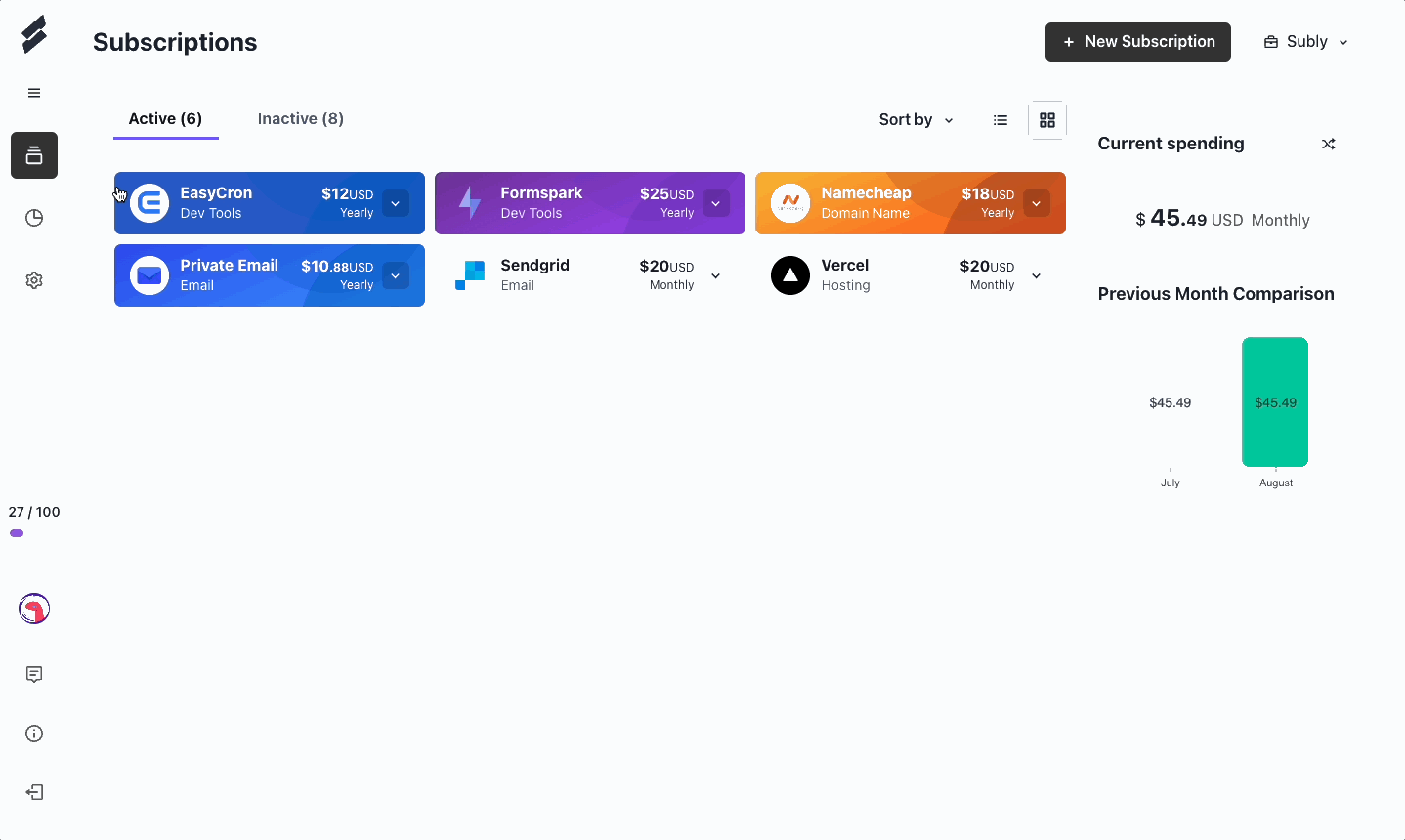Click the Current spending heading

pos(1171,144)
